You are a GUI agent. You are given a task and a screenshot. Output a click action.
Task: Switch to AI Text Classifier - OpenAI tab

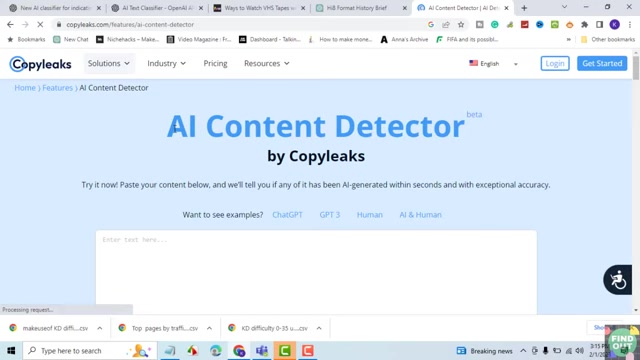click(157, 8)
